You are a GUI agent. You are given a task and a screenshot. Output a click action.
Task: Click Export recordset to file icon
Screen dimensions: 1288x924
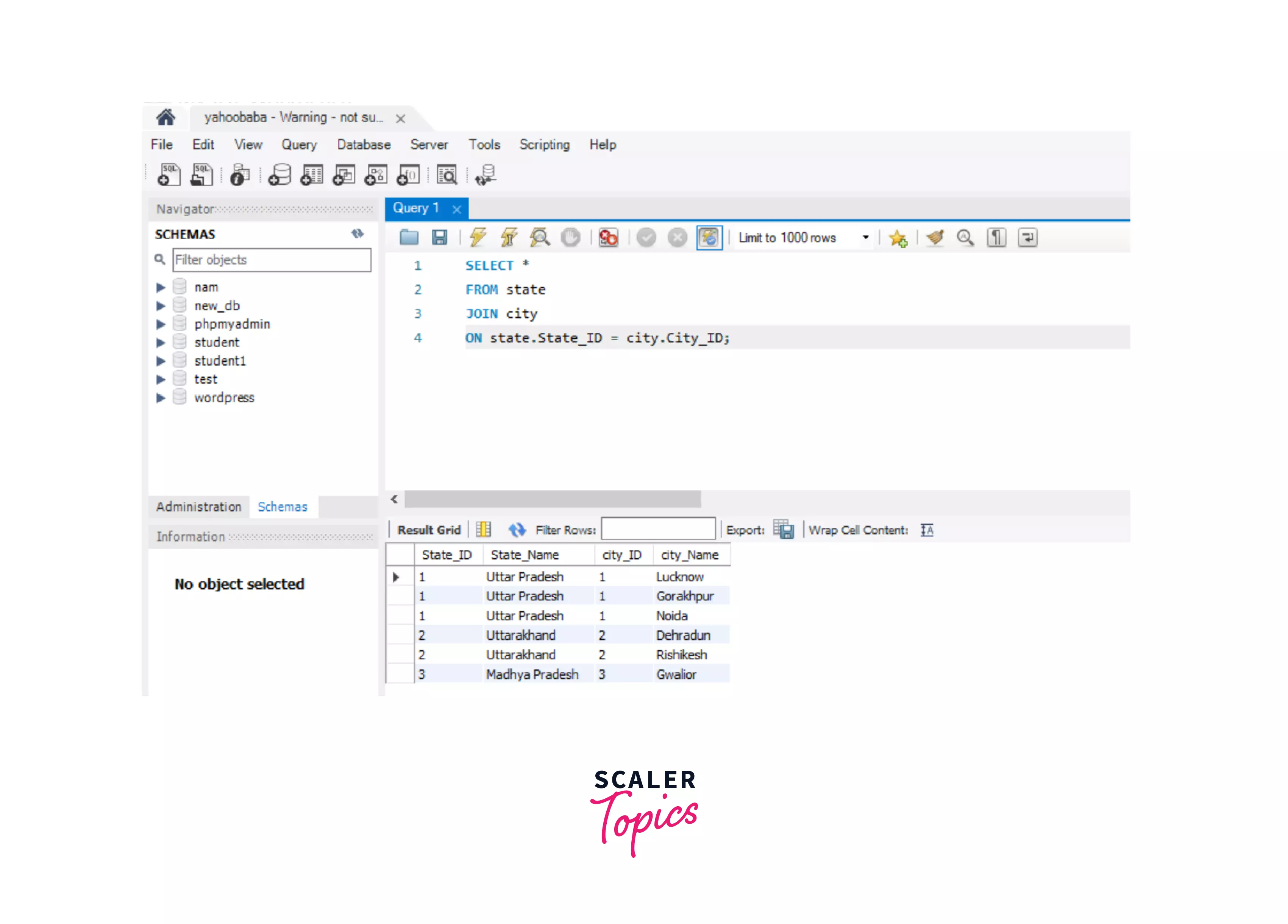coord(784,530)
